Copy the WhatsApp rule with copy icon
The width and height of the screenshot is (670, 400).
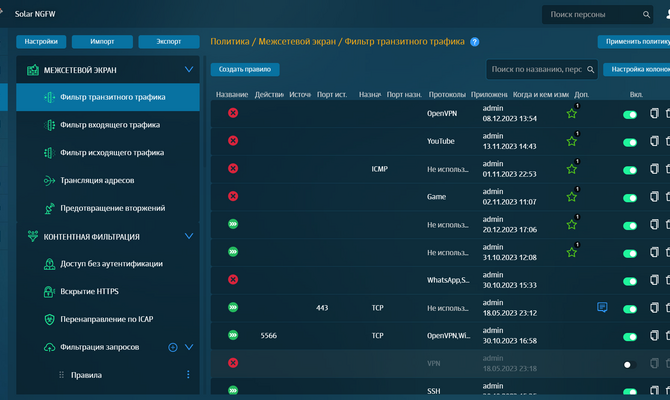click(x=654, y=280)
